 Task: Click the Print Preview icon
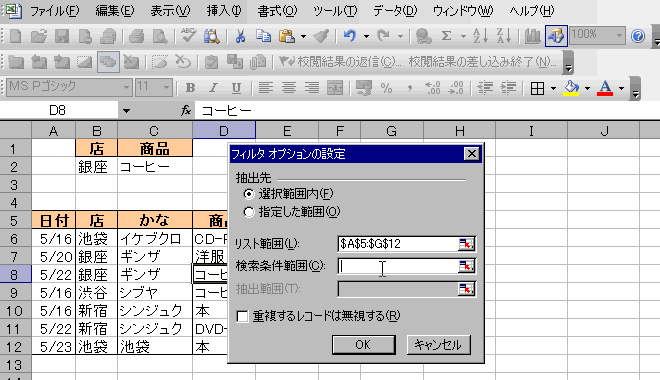tap(160, 36)
